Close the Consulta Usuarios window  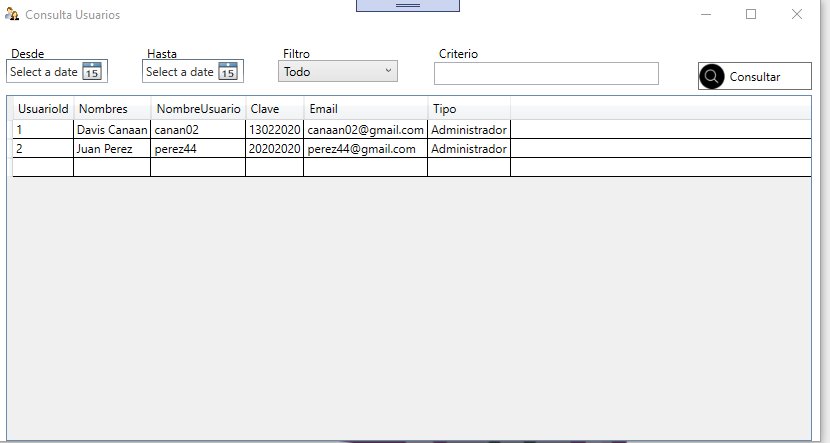797,14
